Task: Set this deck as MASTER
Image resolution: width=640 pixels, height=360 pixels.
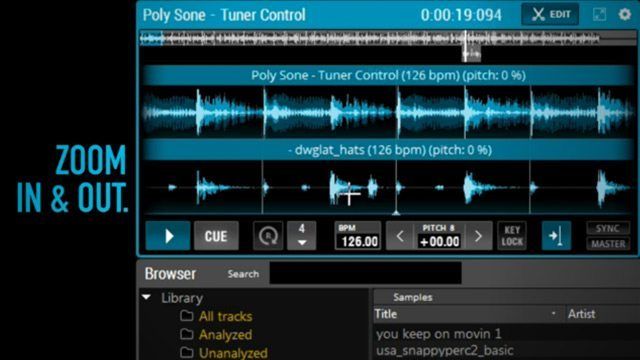Action: click(x=608, y=244)
